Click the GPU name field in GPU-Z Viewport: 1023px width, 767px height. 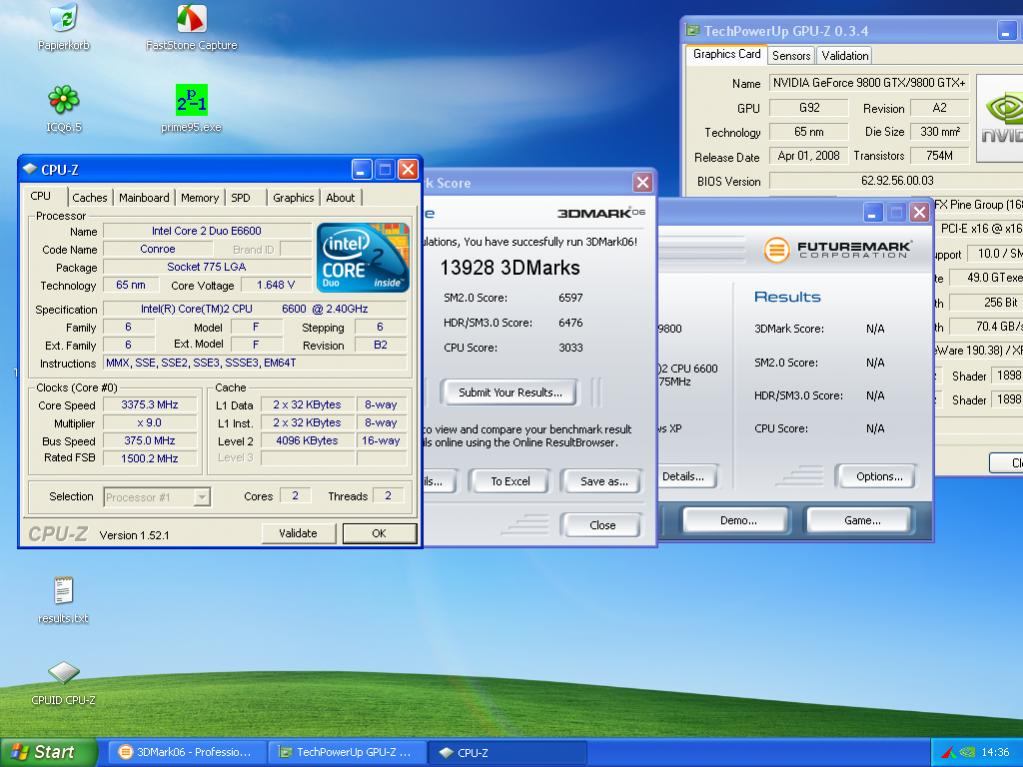click(x=868, y=83)
